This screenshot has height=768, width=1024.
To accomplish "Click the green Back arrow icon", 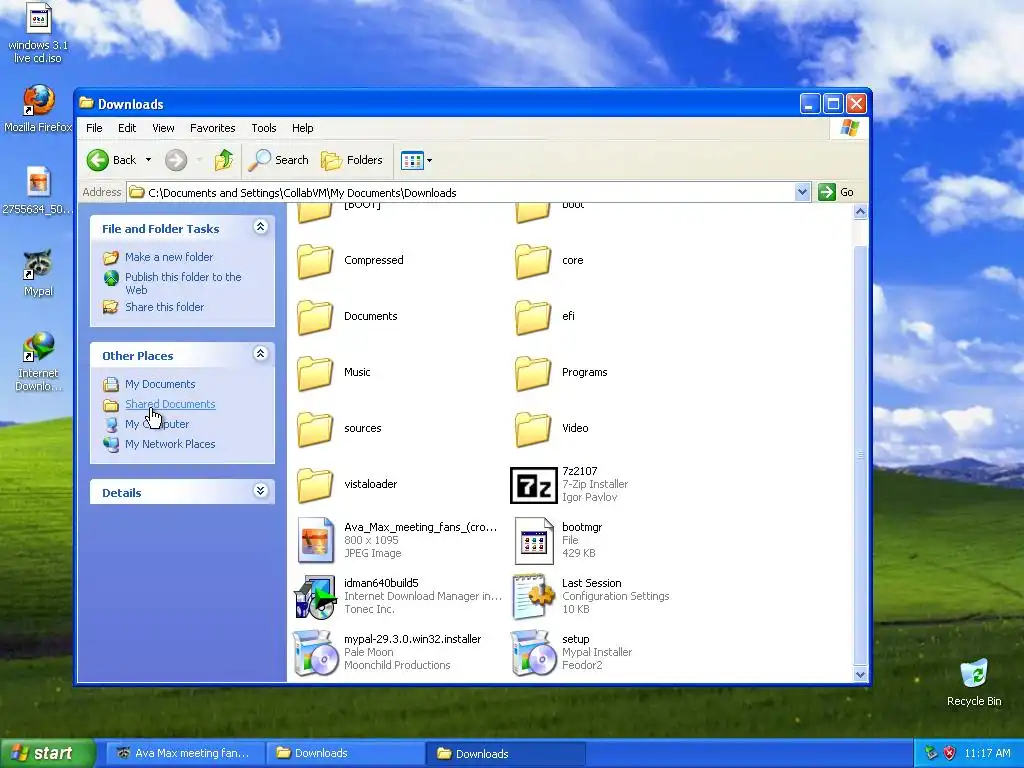I will (98, 160).
